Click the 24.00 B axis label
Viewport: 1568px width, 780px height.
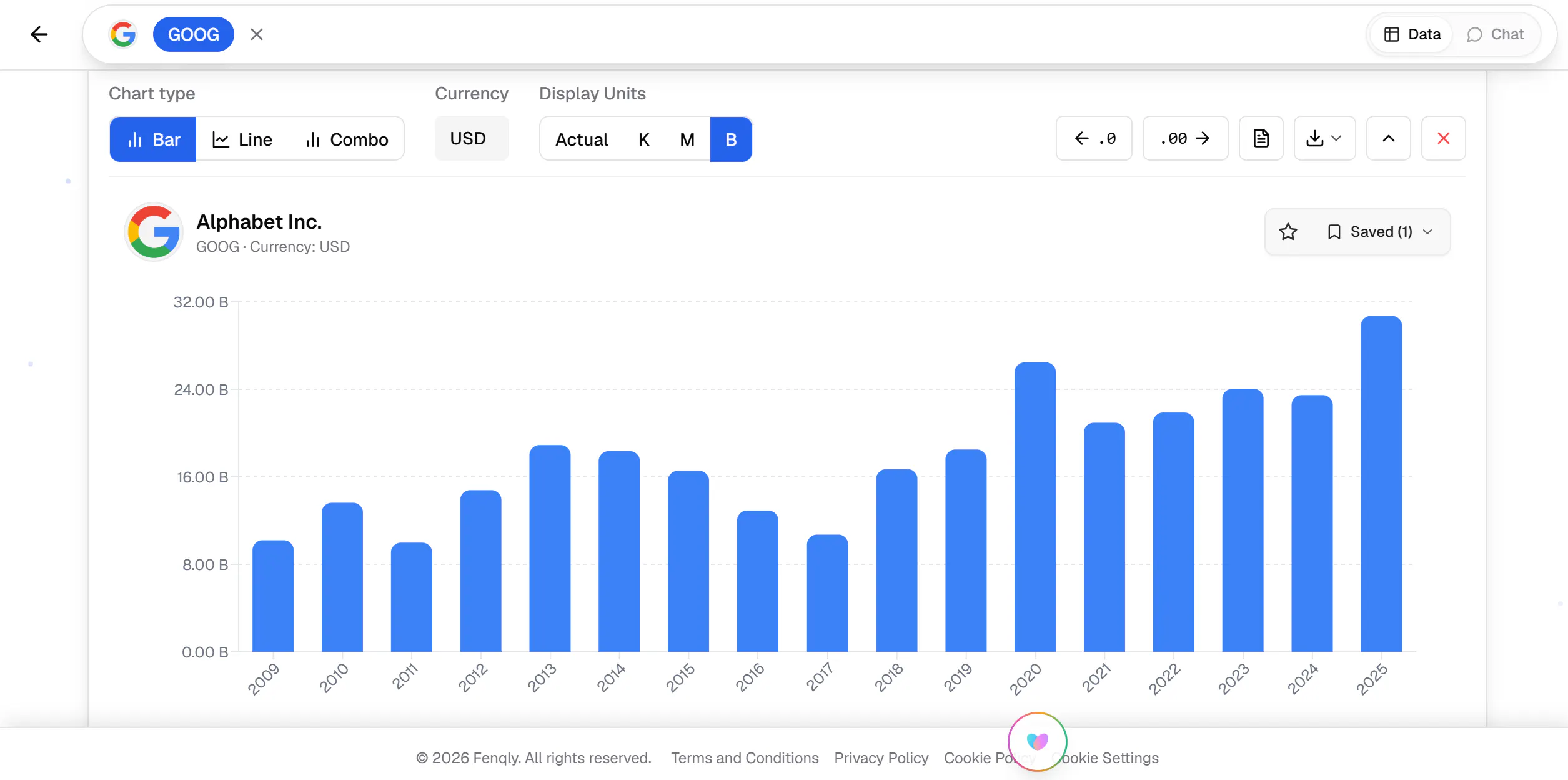click(x=201, y=389)
